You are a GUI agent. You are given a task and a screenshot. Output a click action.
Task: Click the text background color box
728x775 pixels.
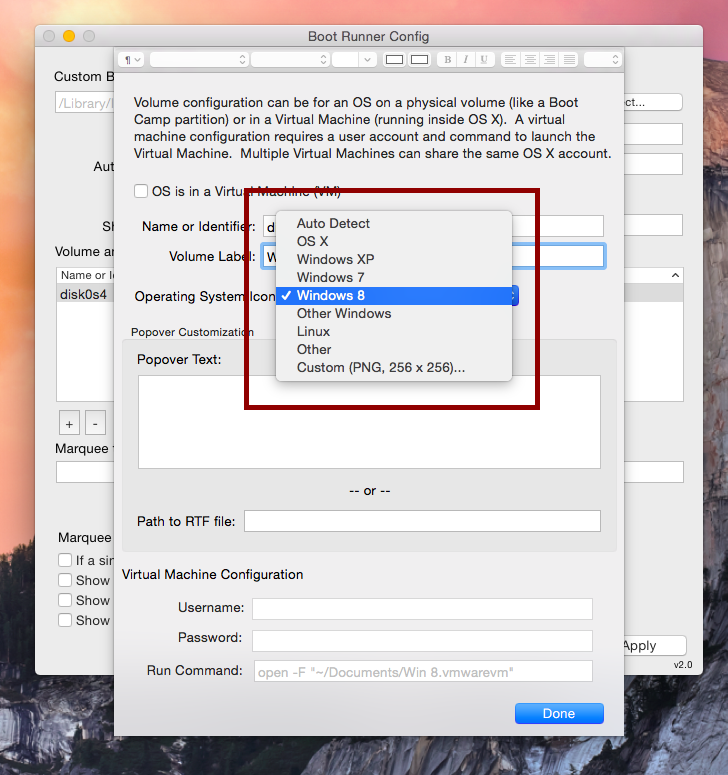[420, 60]
